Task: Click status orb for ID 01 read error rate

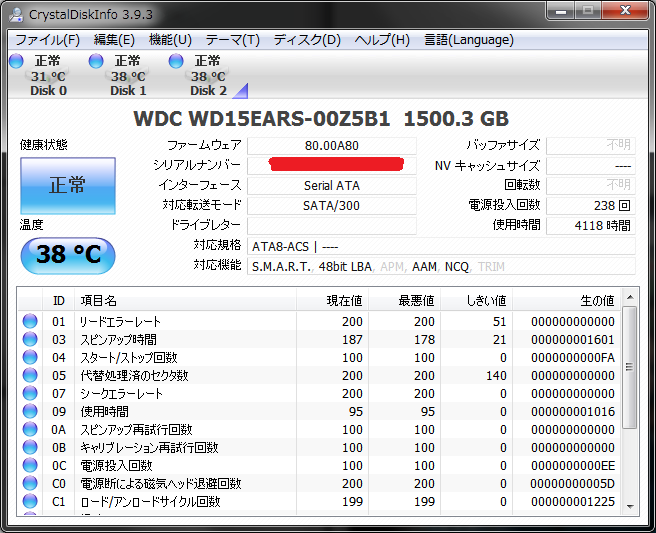Action: (30, 321)
